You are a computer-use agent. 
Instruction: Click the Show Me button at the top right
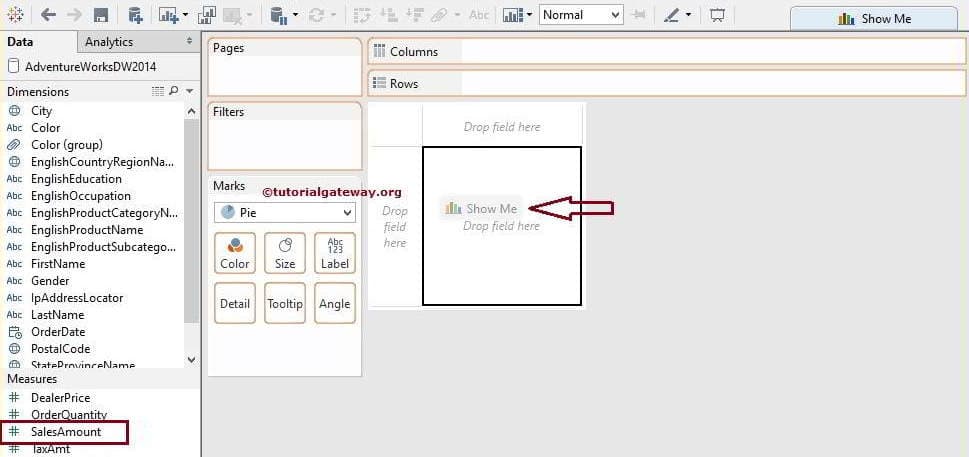point(874,19)
